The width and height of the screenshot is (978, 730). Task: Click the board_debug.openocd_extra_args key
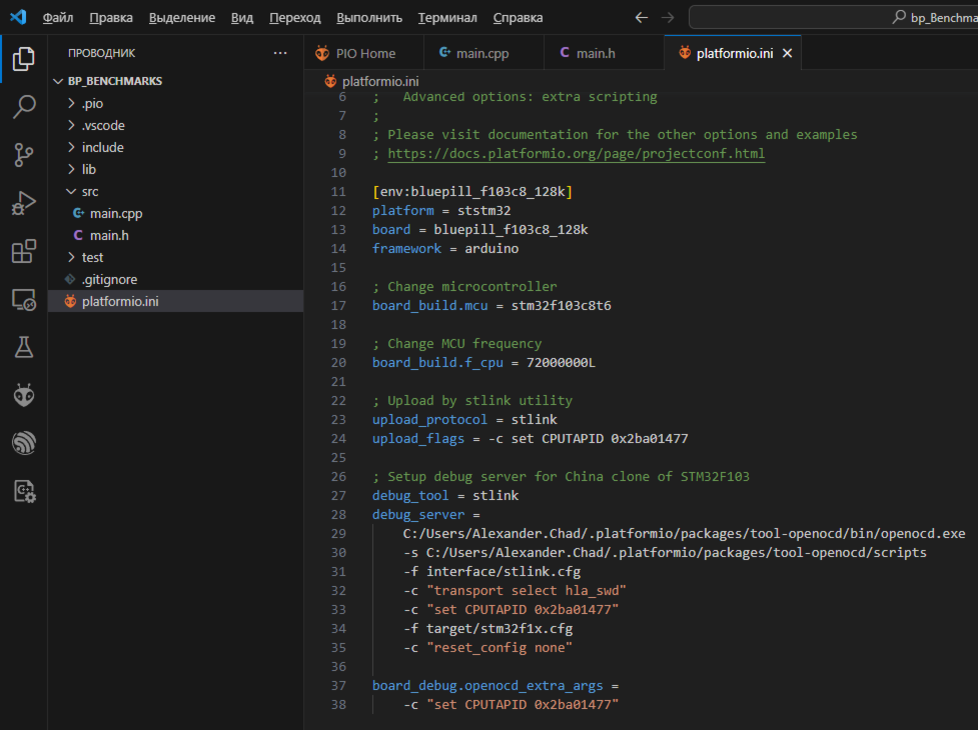point(488,686)
